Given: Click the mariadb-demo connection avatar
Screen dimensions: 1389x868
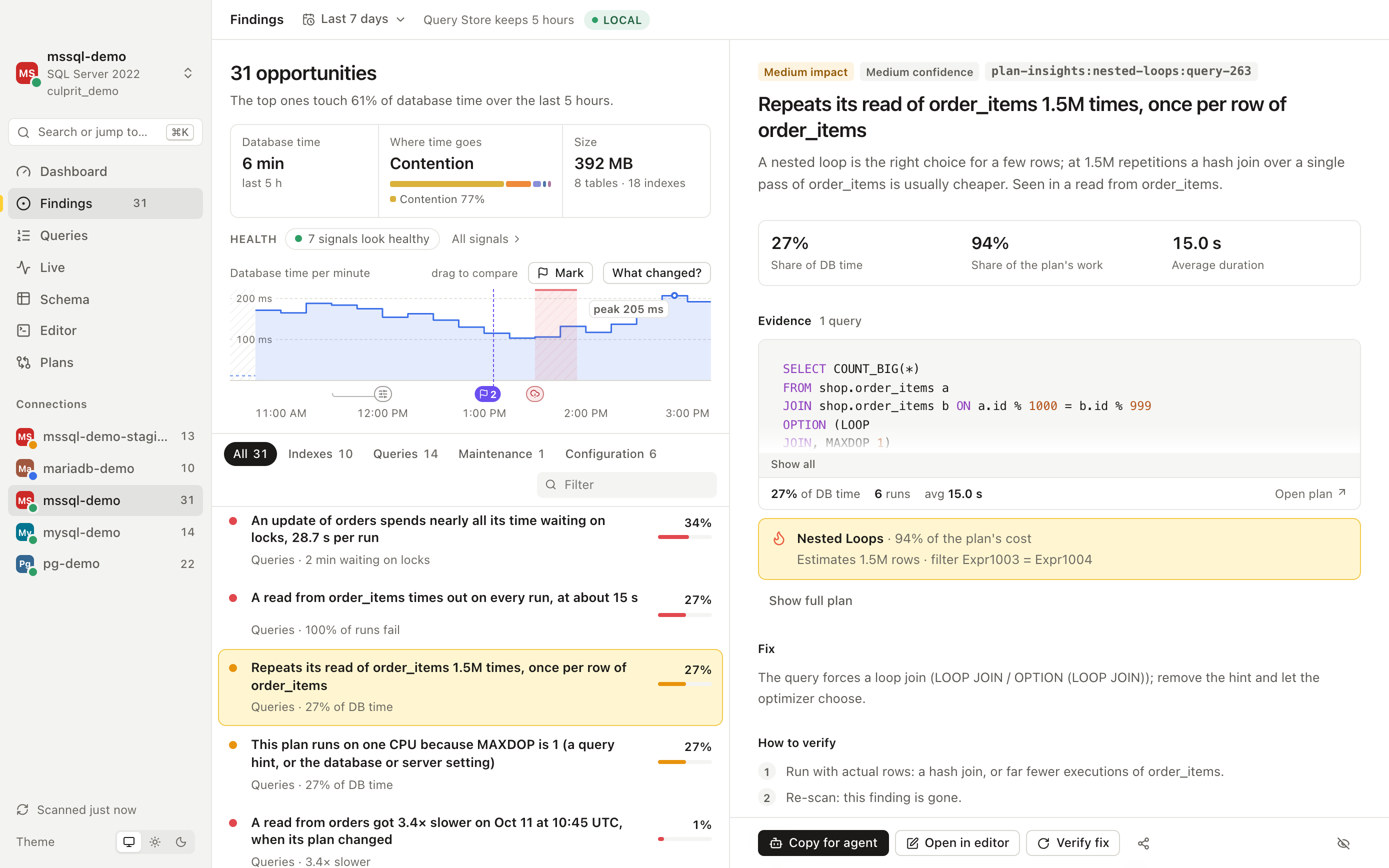Looking at the screenshot, I should click(x=25, y=468).
